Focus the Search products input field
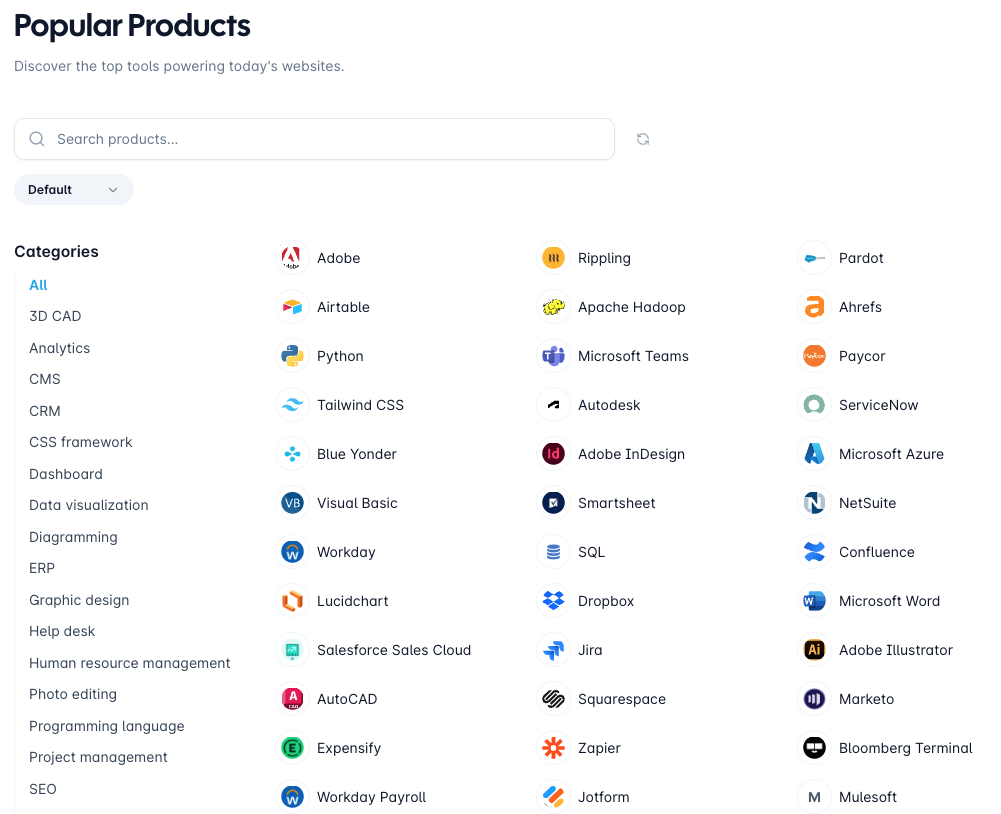The image size is (1001, 814). click(x=314, y=139)
